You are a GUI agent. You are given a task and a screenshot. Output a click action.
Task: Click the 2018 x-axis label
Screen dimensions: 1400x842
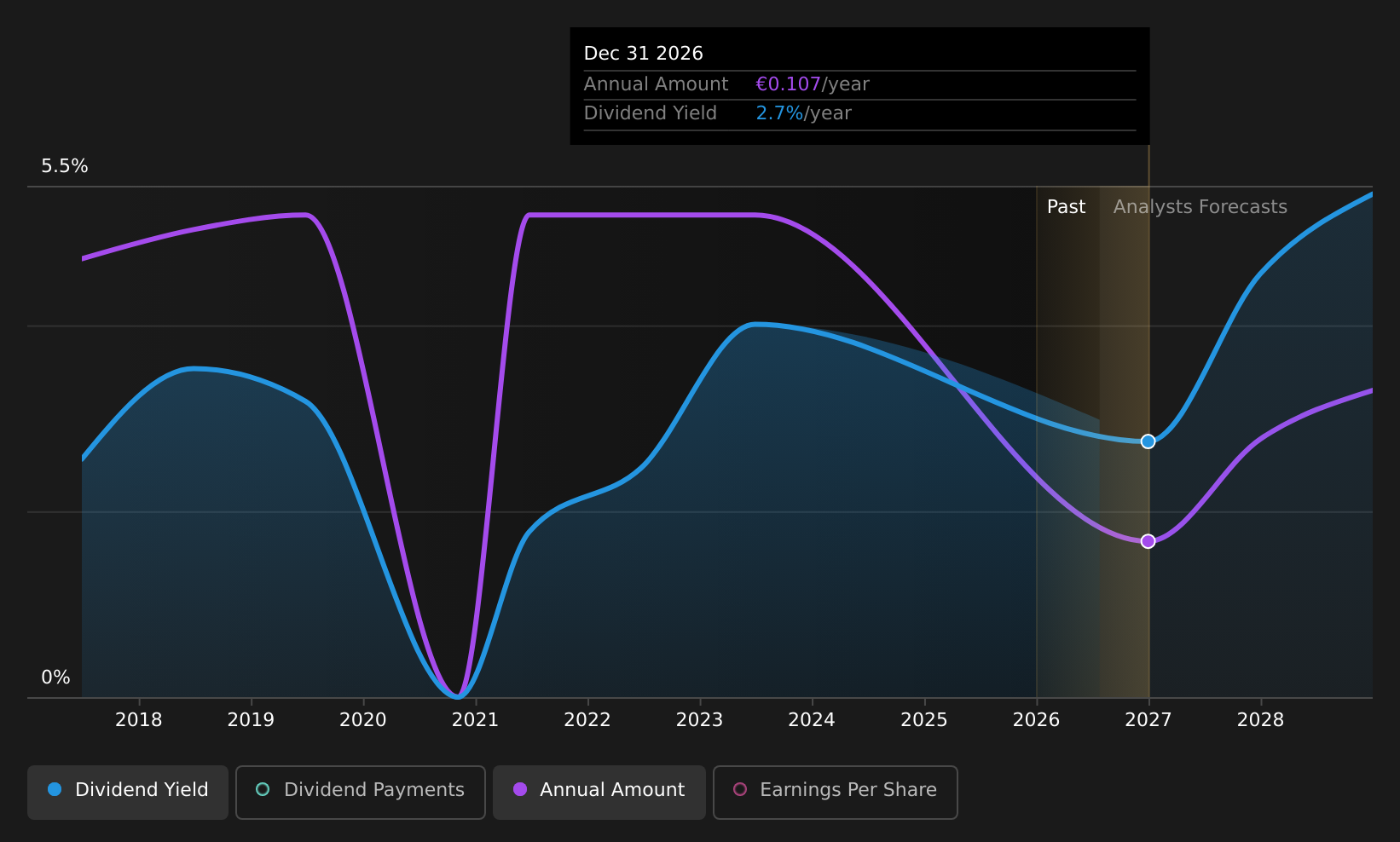click(x=139, y=720)
